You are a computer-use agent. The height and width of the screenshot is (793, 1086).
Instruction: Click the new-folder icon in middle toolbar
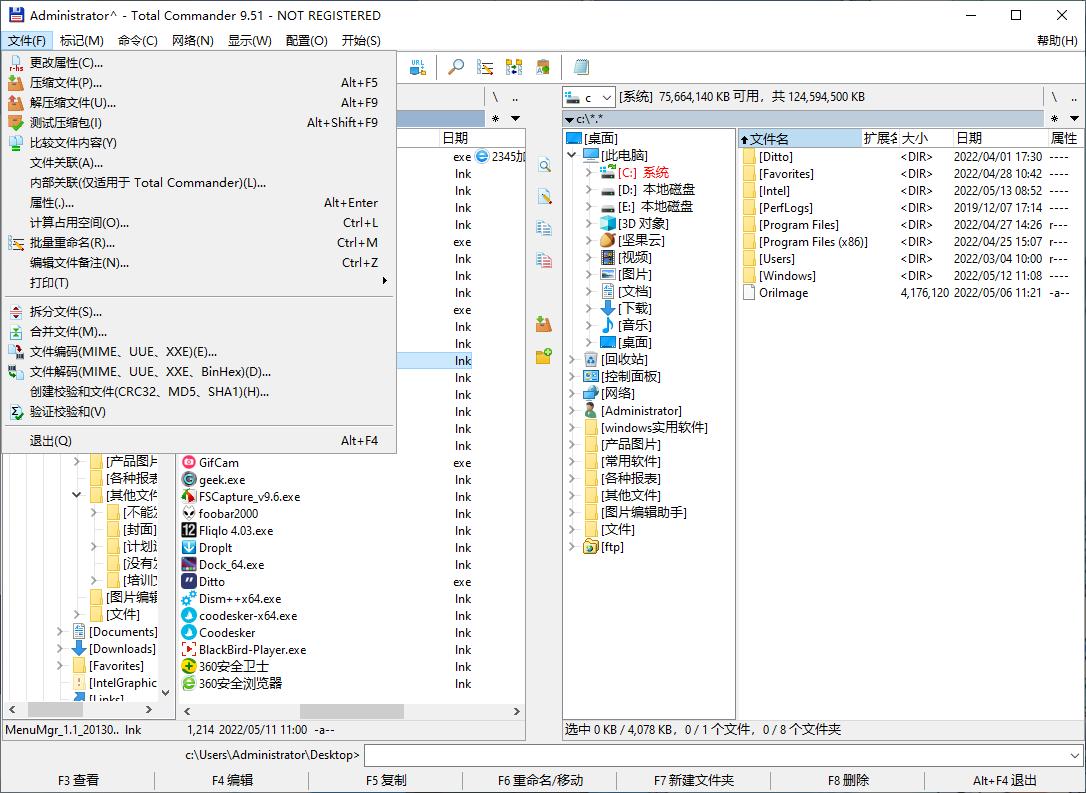[544, 355]
